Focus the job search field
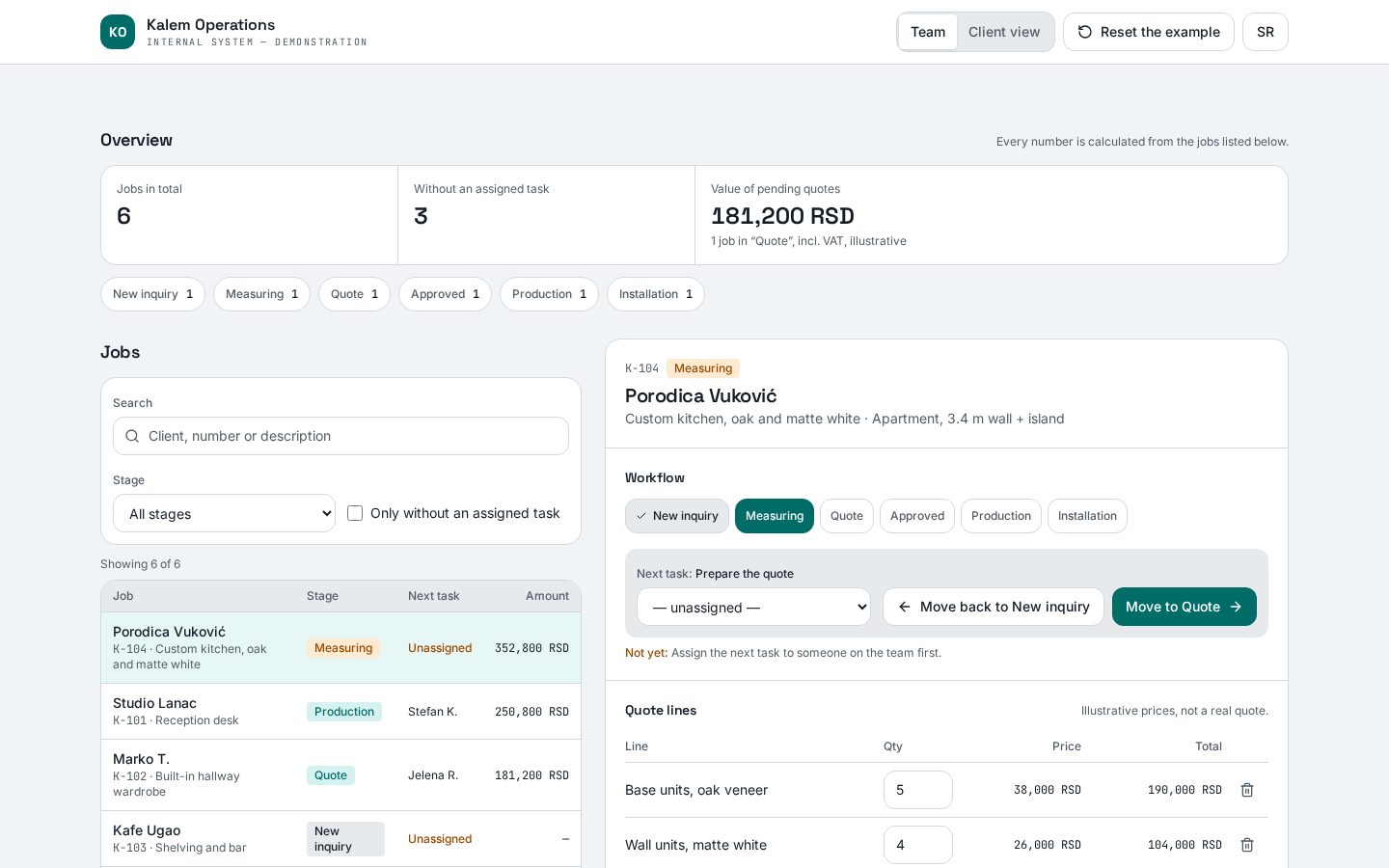 pos(340,436)
